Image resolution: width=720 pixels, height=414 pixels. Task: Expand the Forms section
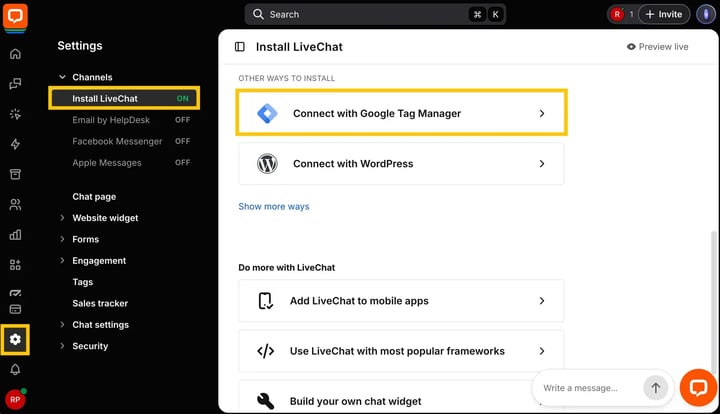[62, 239]
